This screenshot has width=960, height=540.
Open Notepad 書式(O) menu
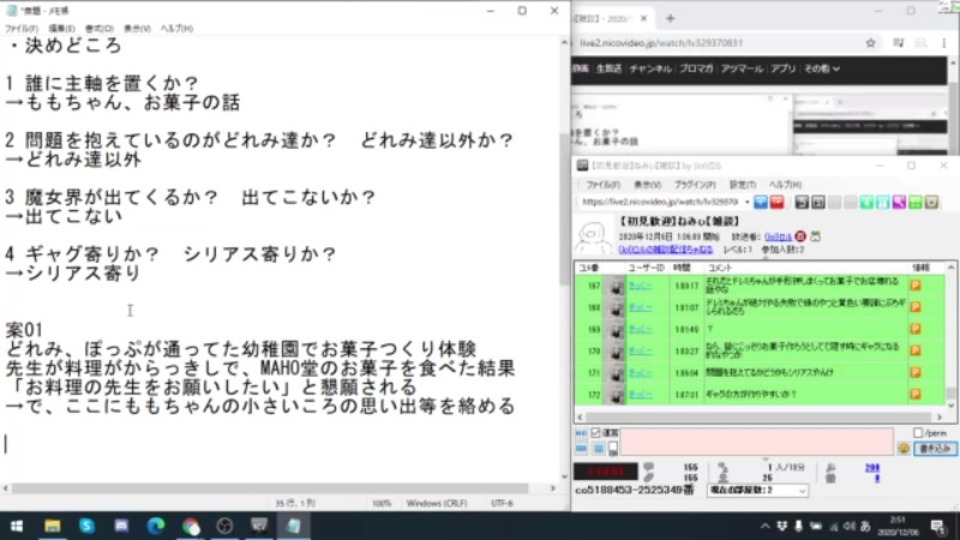click(99, 28)
